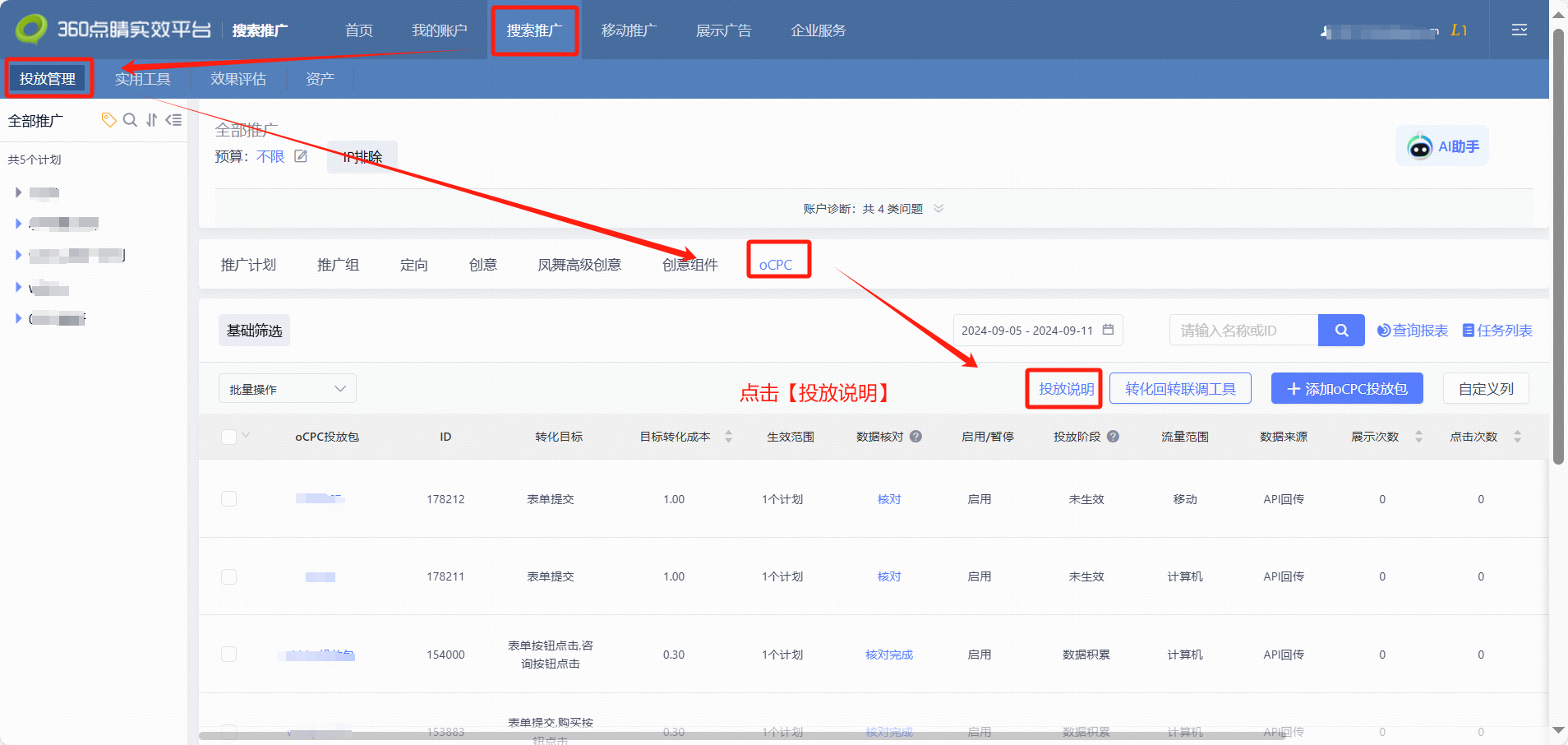Image resolution: width=1568 pixels, height=745 pixels.
Task: Open the 批量操作 dropdown
Action: point(288,389)
